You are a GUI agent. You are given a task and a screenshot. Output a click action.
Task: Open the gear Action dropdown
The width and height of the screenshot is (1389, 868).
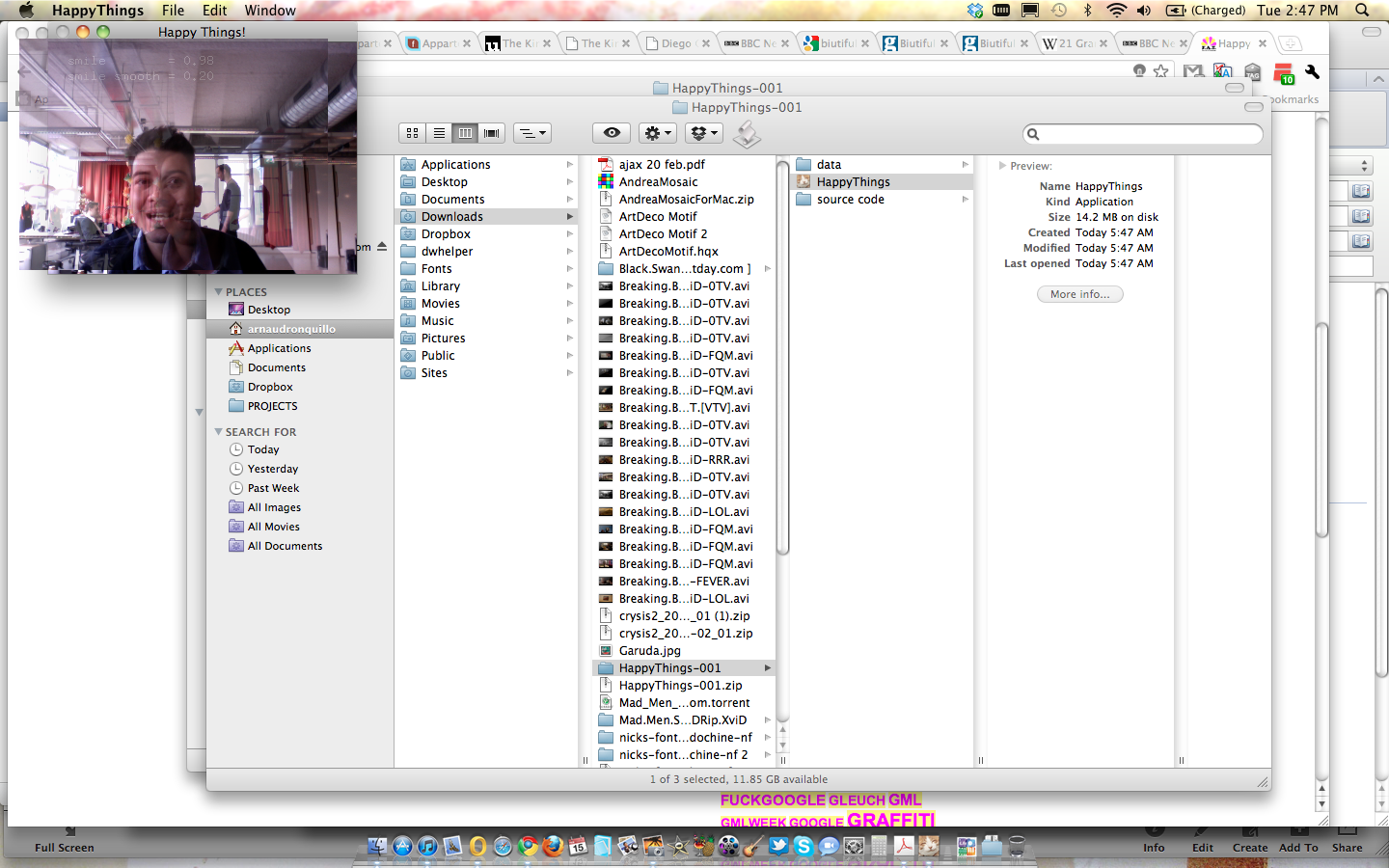[x=657, y=133]
